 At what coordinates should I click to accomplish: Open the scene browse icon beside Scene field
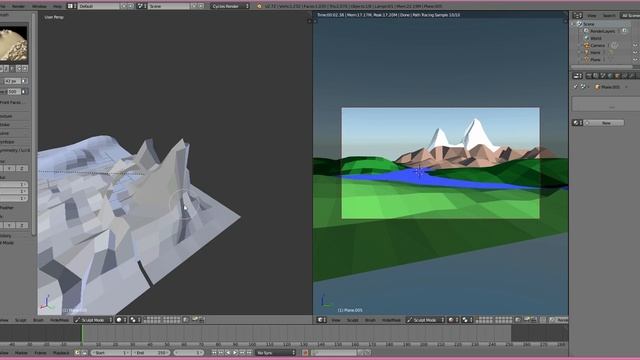tap(142, 6)
